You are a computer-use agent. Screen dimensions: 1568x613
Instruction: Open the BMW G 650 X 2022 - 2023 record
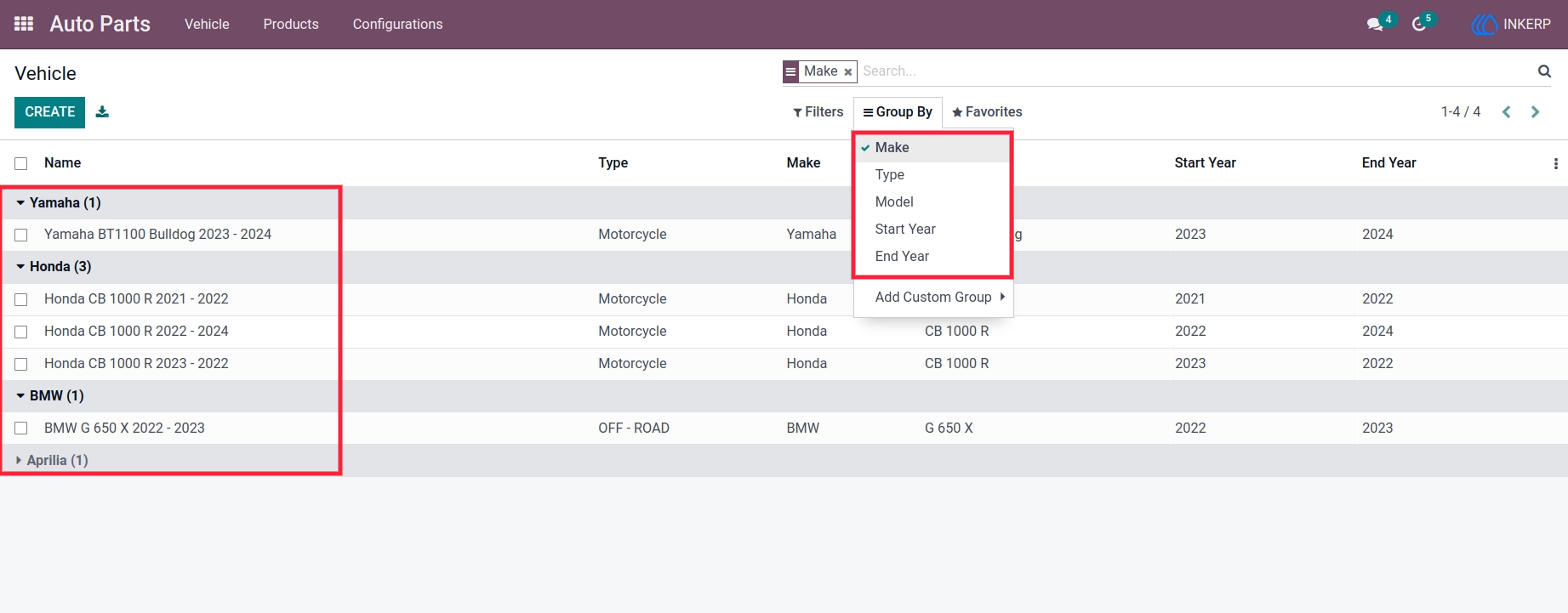[124, 428]
